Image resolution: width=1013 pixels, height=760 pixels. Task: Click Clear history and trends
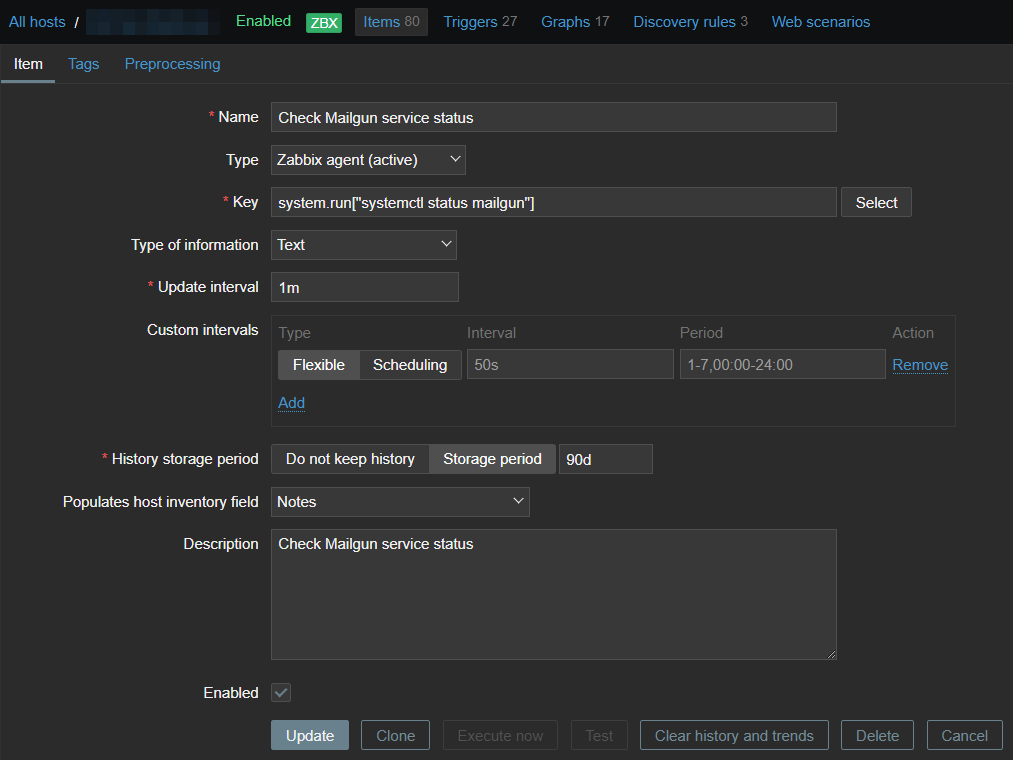[x=734, y=736]
